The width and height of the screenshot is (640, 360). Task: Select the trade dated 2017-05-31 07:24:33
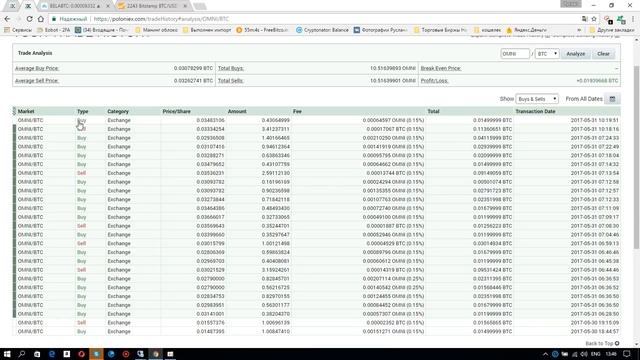pos(317,138)
